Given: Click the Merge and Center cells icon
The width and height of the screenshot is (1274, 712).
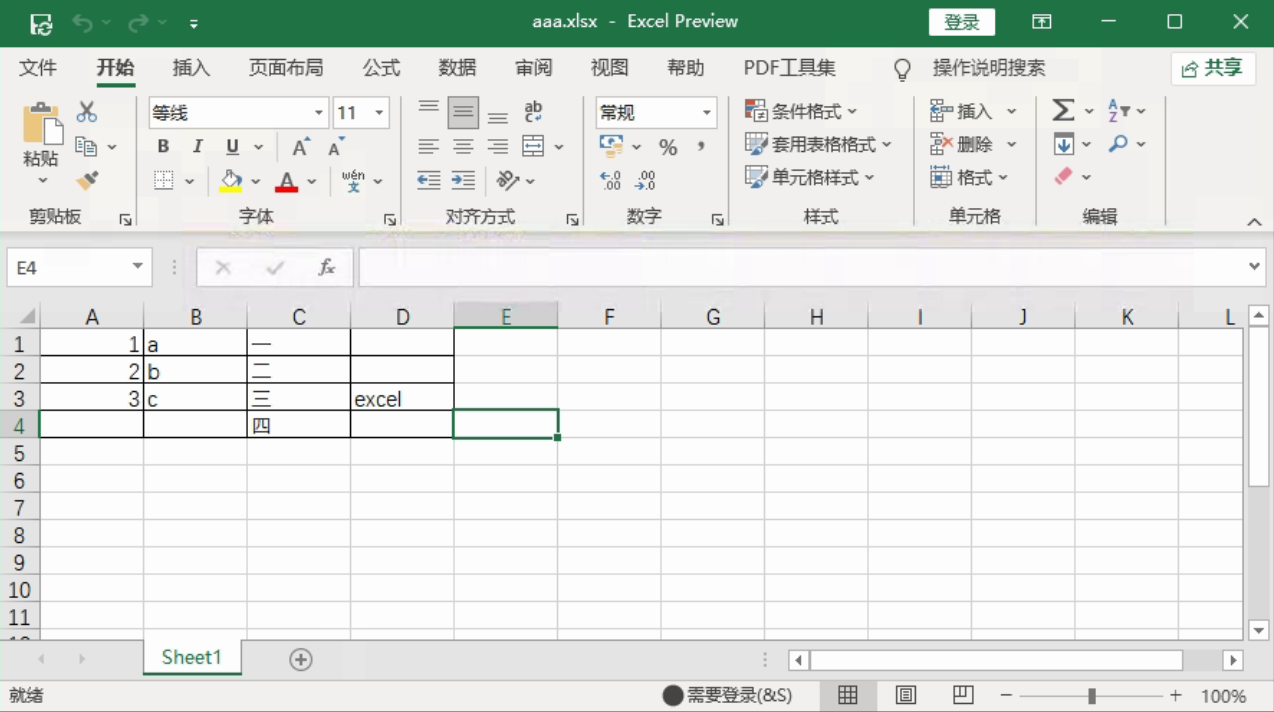Looking at the screenshot, I should pyautogui.click(x=534, y=146).
